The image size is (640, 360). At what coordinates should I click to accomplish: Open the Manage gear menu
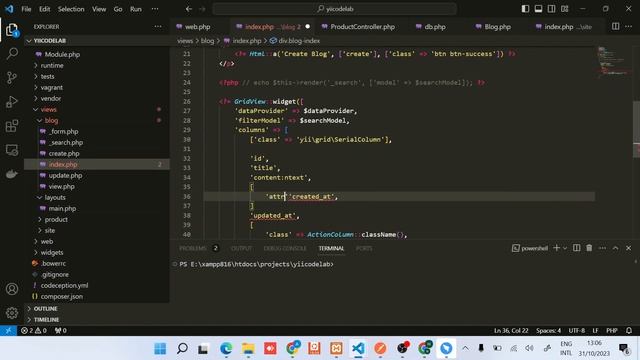tap(12, 313)
